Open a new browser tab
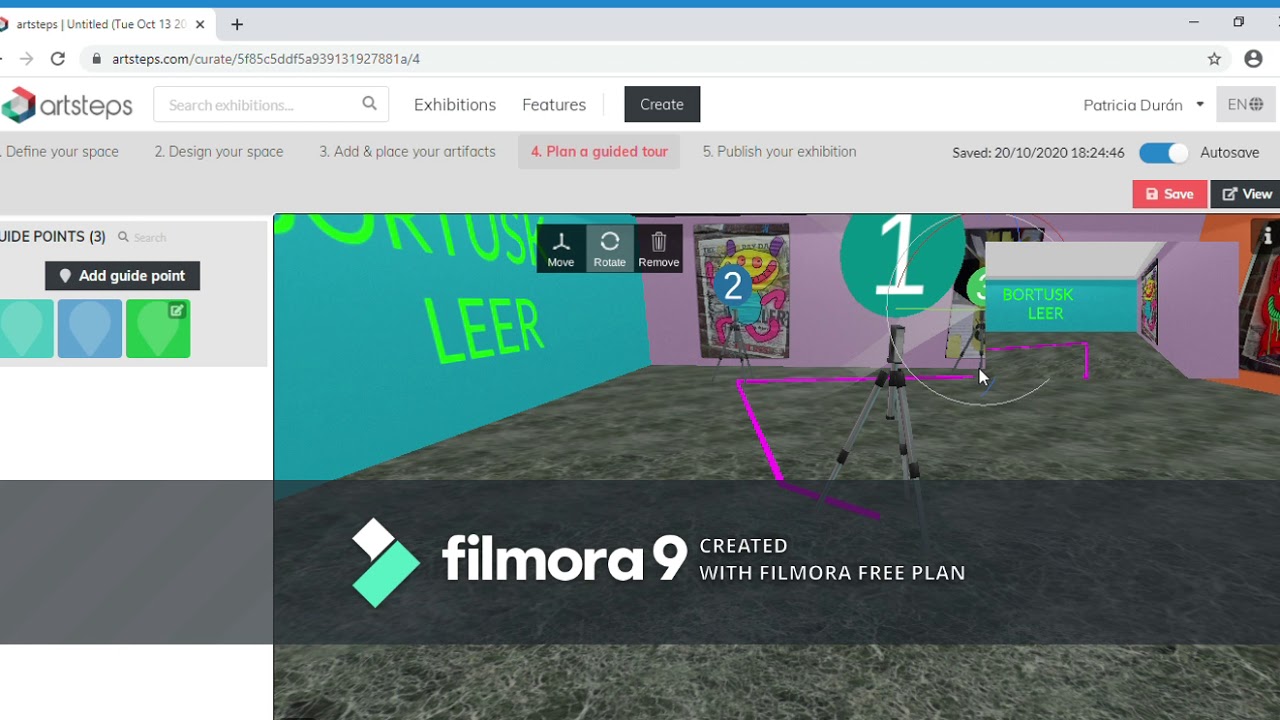Image resolution: width=1280 pixels, height=720 pixels. tap(237, 24)
